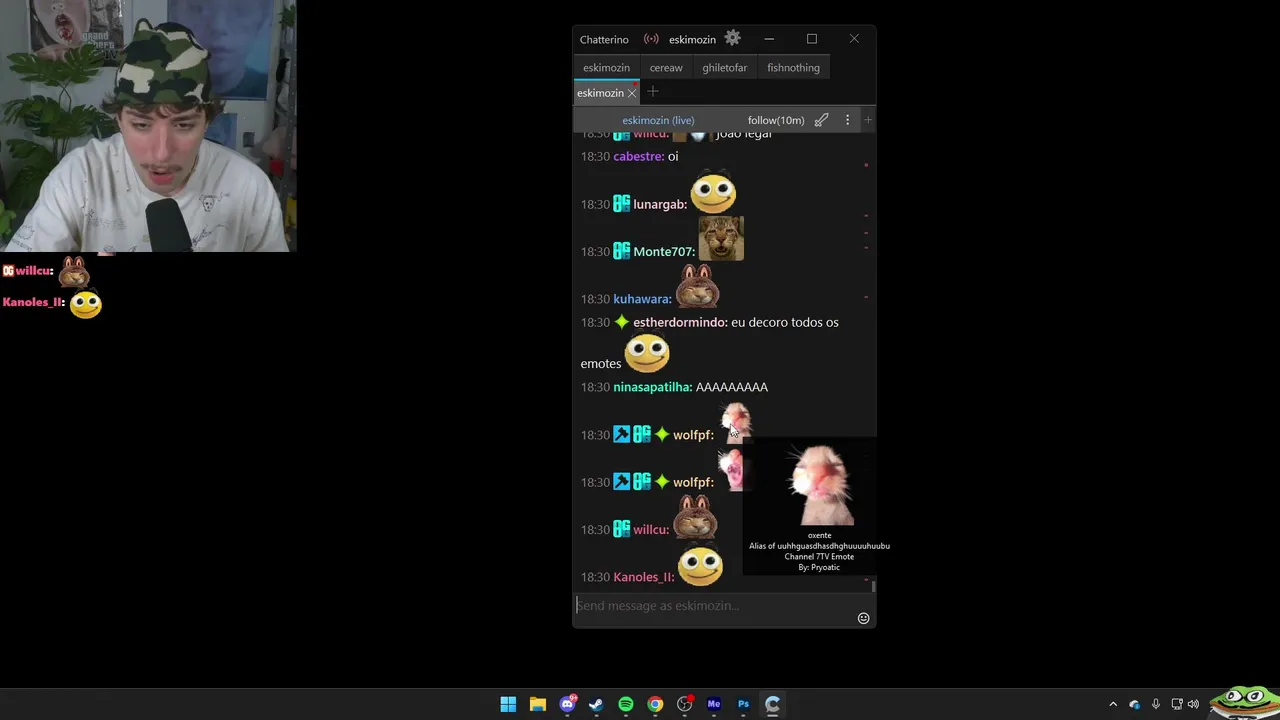
Task: Open Discord from taskbar
Action: (568, 704)
